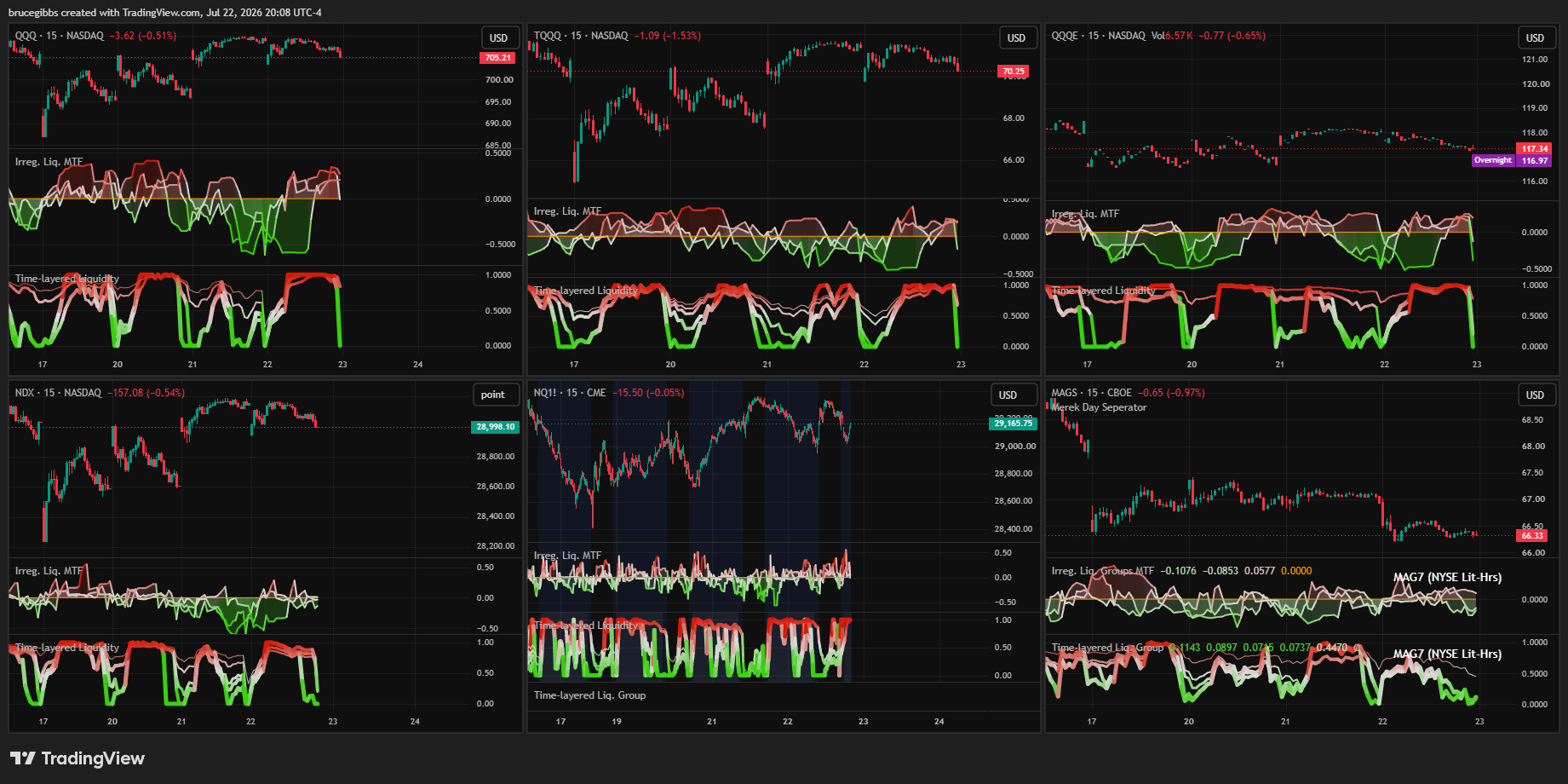The width and height of the screenshot is (1568, 784).
Task: Select the TQQQ · 15 · NASDAQ symbol title
Action: coord(581,36)
